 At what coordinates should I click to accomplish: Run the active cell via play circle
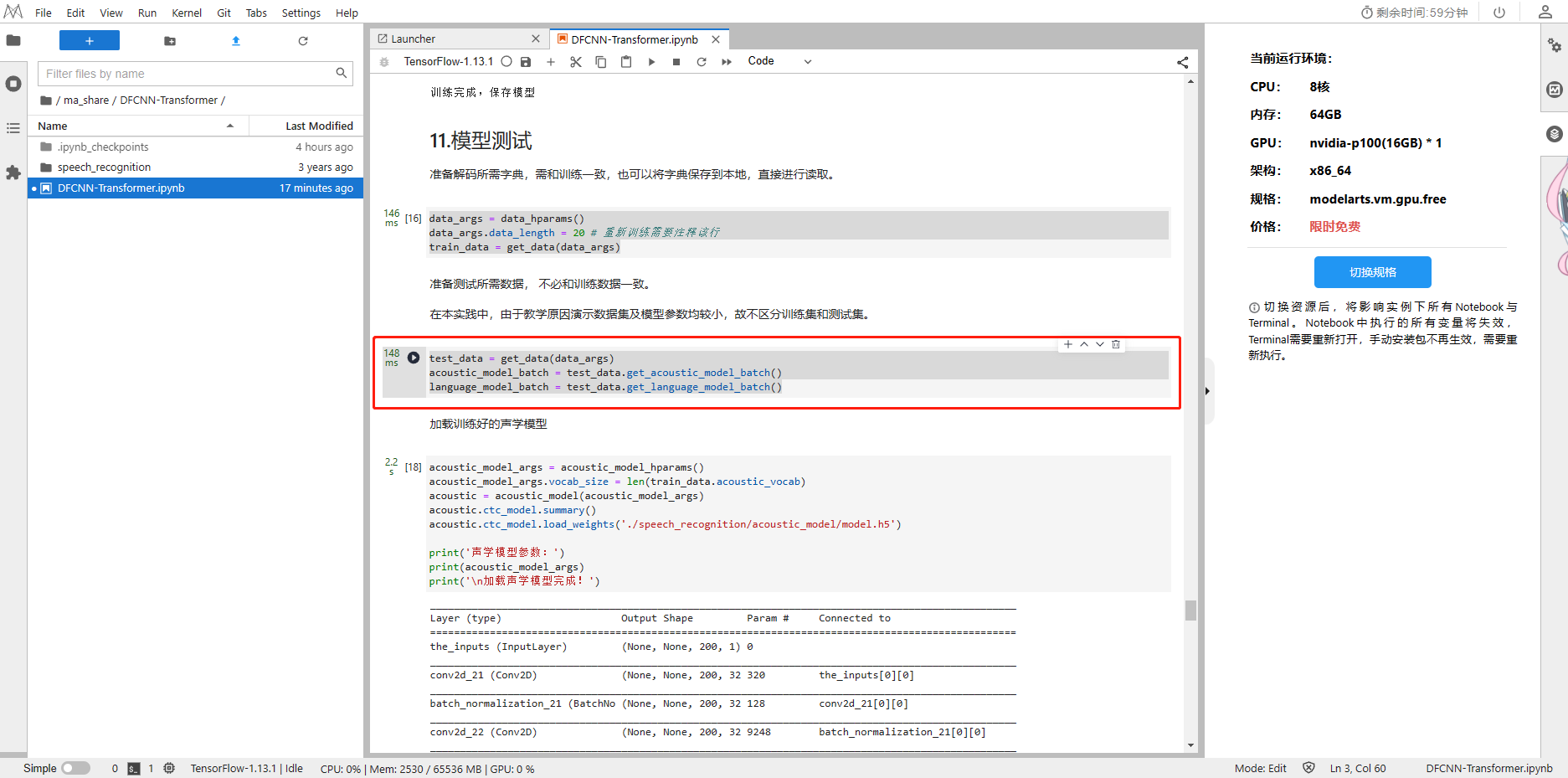pos(414,358)
